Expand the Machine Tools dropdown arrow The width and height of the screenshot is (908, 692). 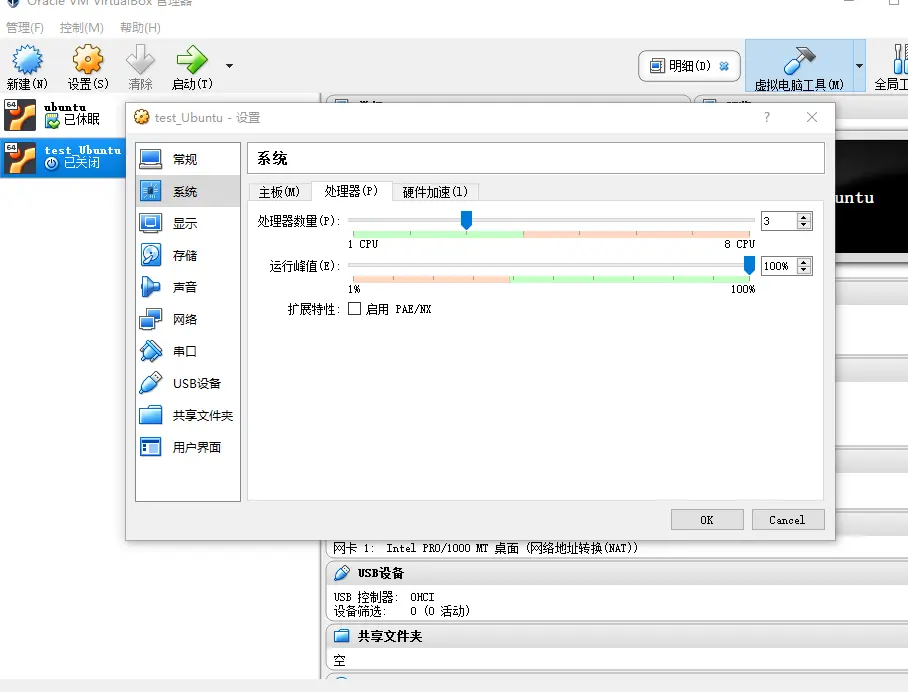tap(859, 65)
